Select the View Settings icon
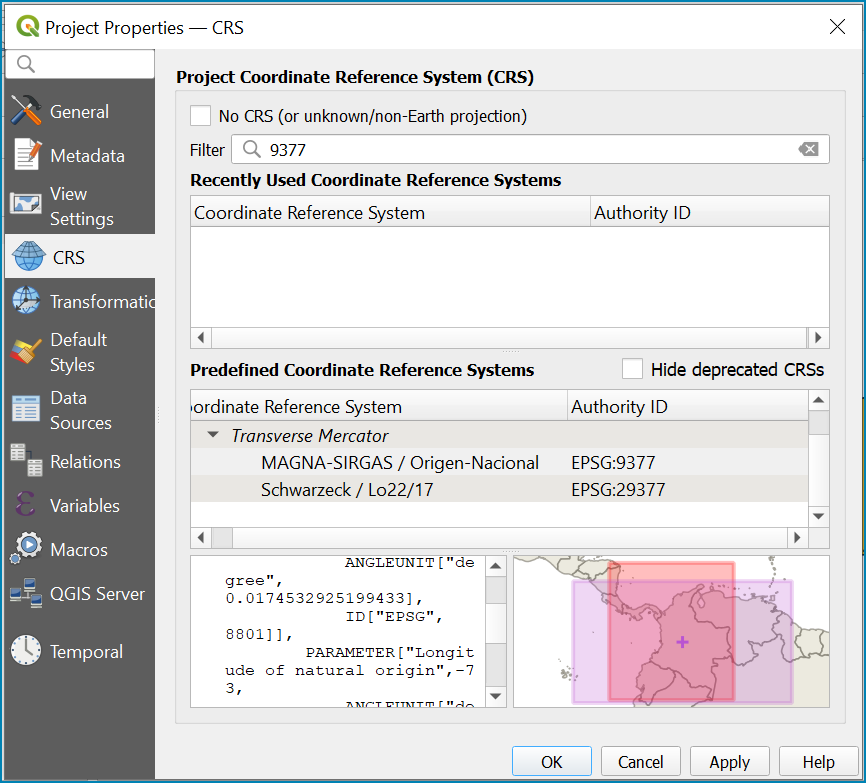 [x=25, y=204]
